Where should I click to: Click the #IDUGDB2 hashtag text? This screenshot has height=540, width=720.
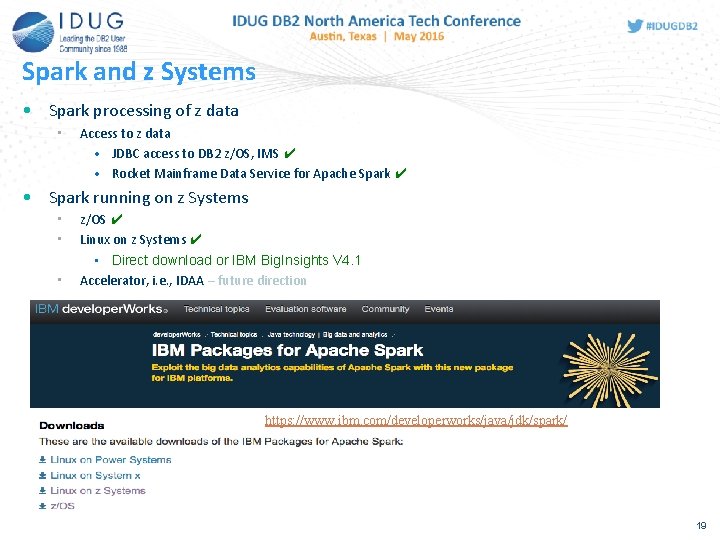[x=672, y=26]
